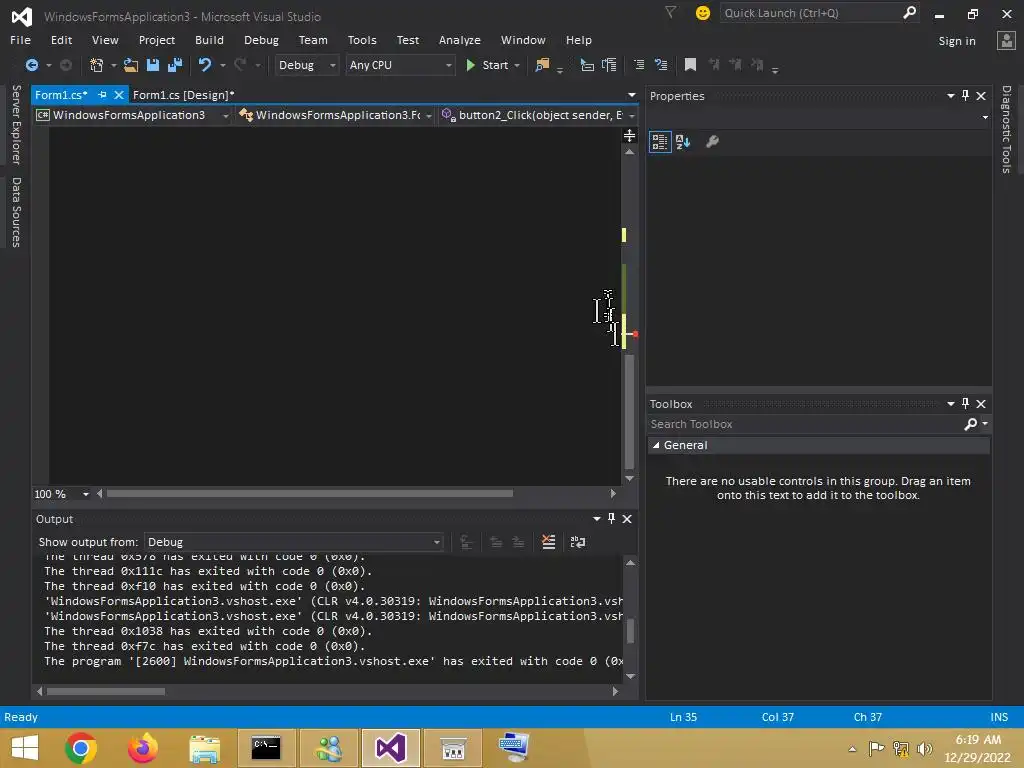Click the account picture icon next to Sign in
Viewport: 1024px width, 768px height.
coord(1006,40)
